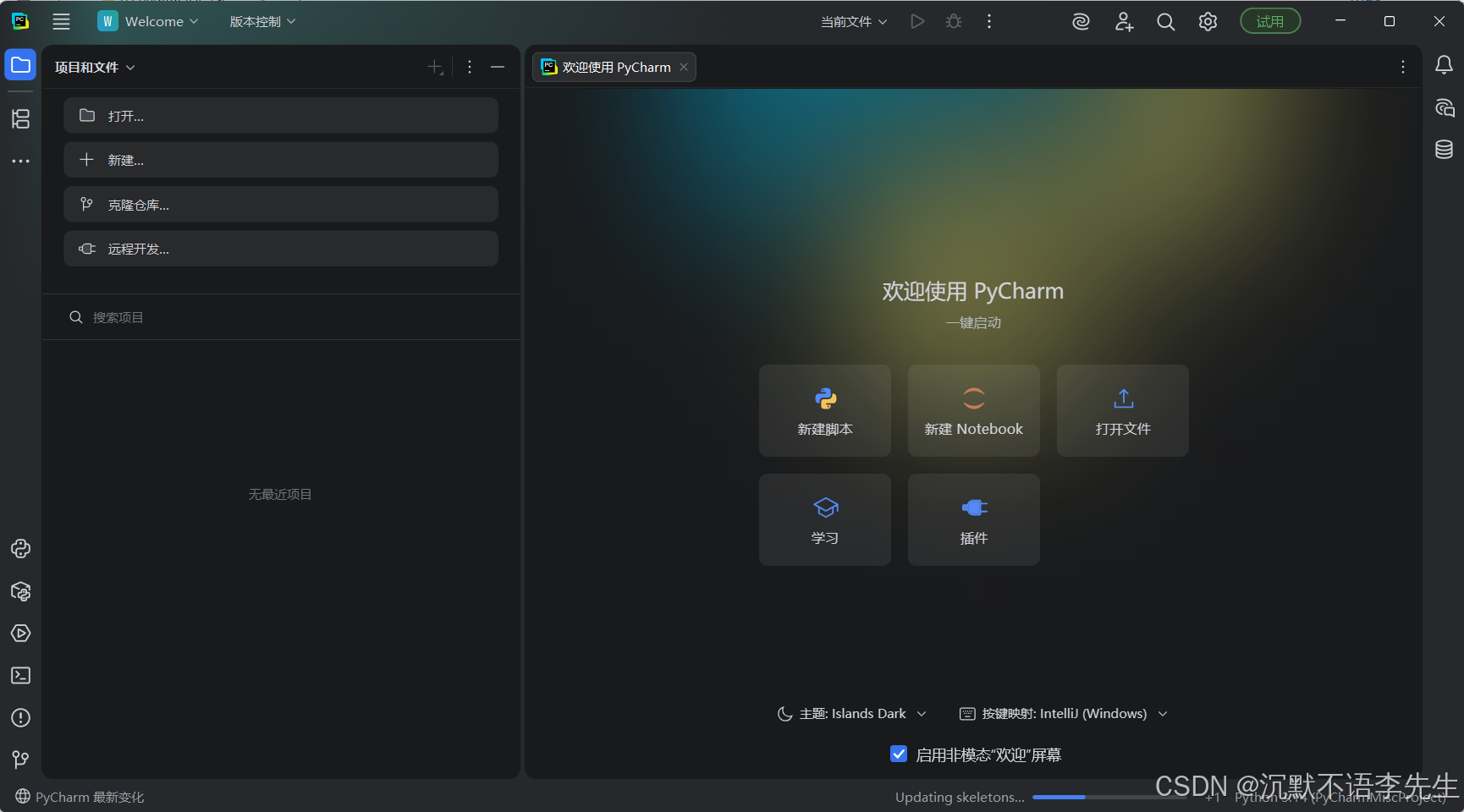
Task: Open project panel options vertical dots
Action: pos(470,67)
